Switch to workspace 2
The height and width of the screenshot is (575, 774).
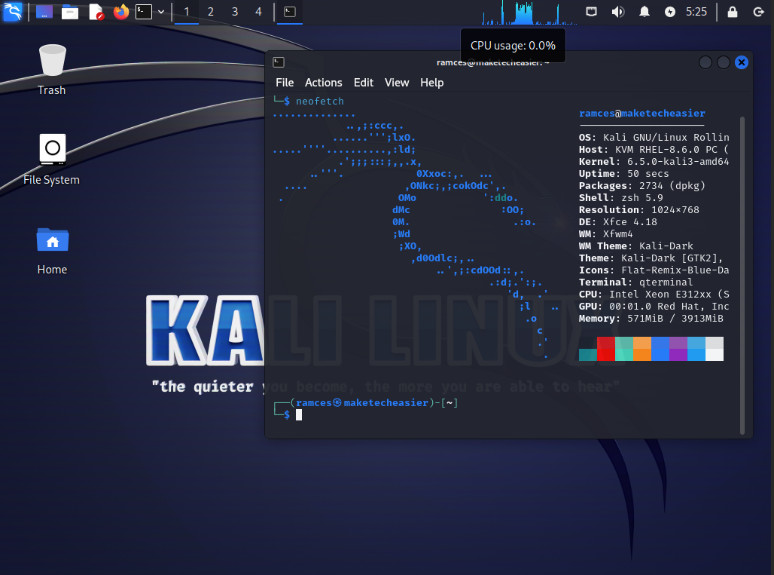click(211, 11)
